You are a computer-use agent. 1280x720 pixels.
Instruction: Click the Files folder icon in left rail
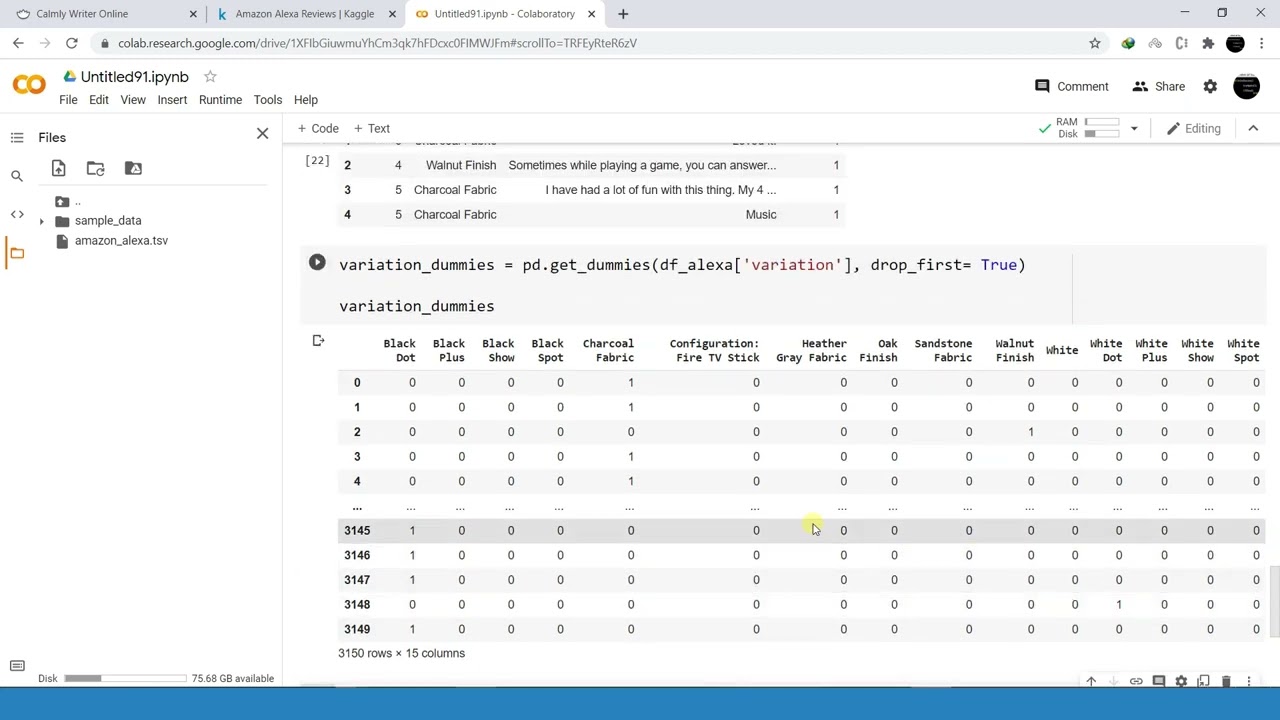click(17, 253)
